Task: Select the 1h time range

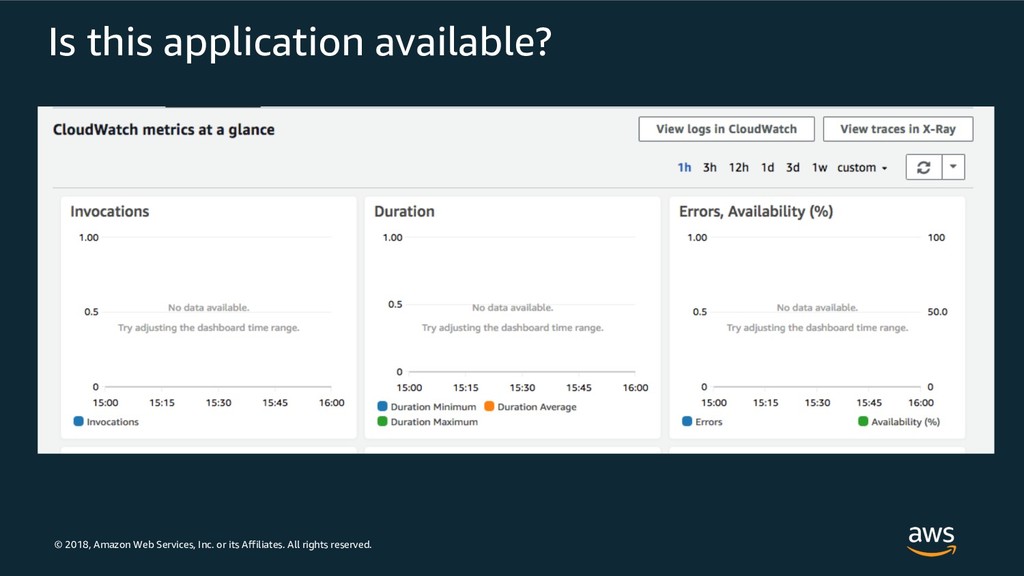Action: point(684,168)
